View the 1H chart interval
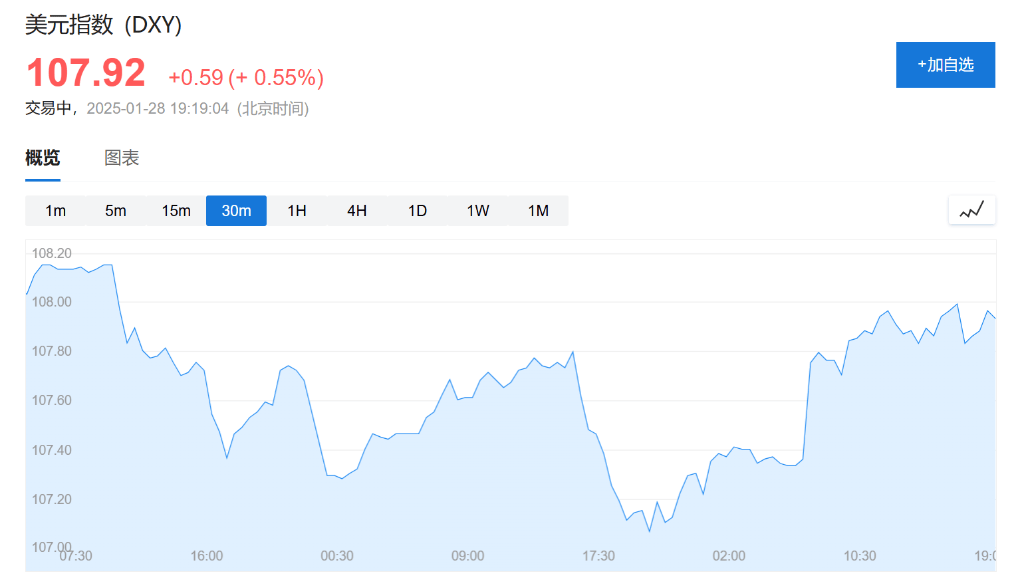 (296, 210)
